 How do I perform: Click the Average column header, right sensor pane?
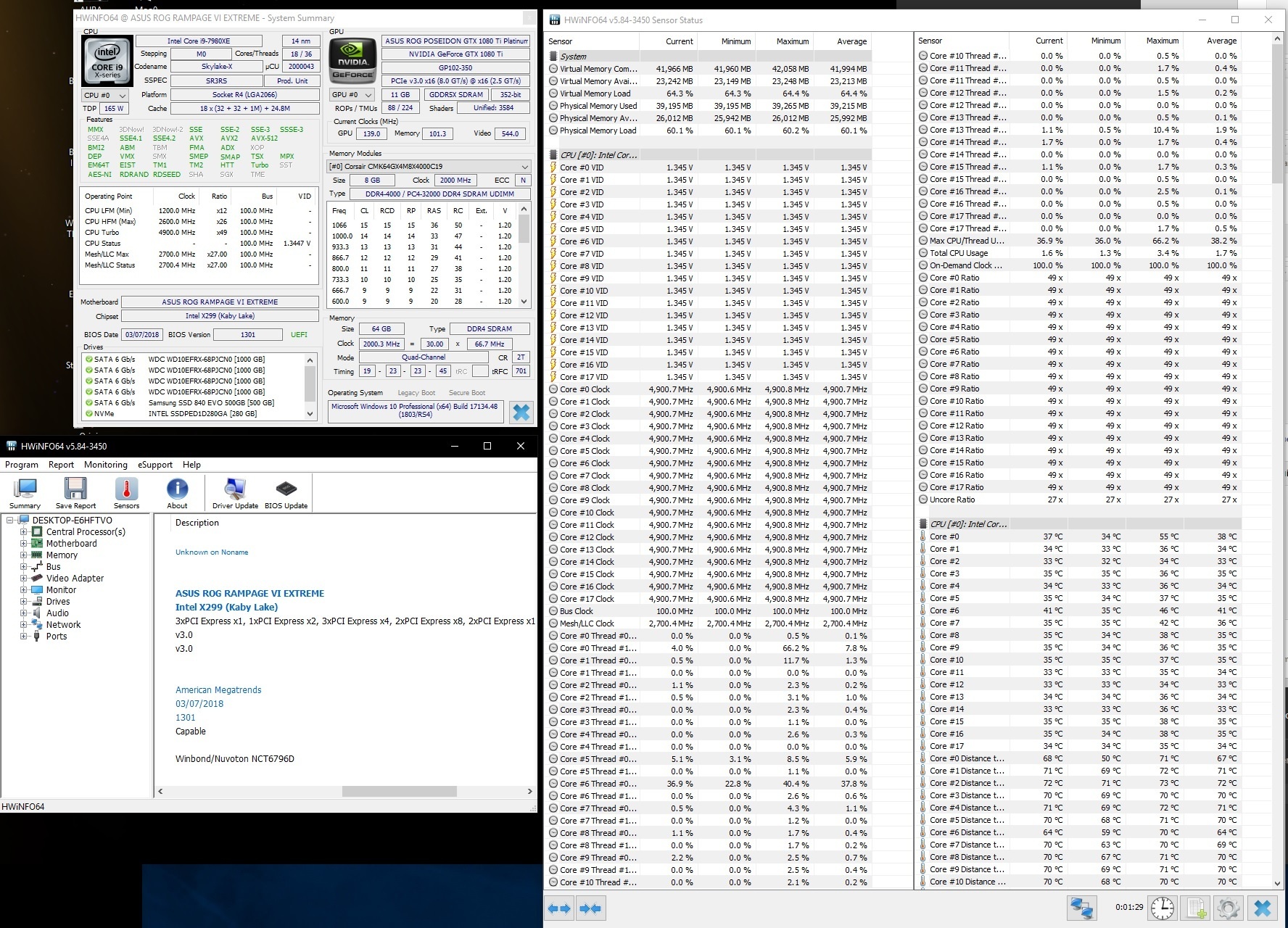point(1213,41)
